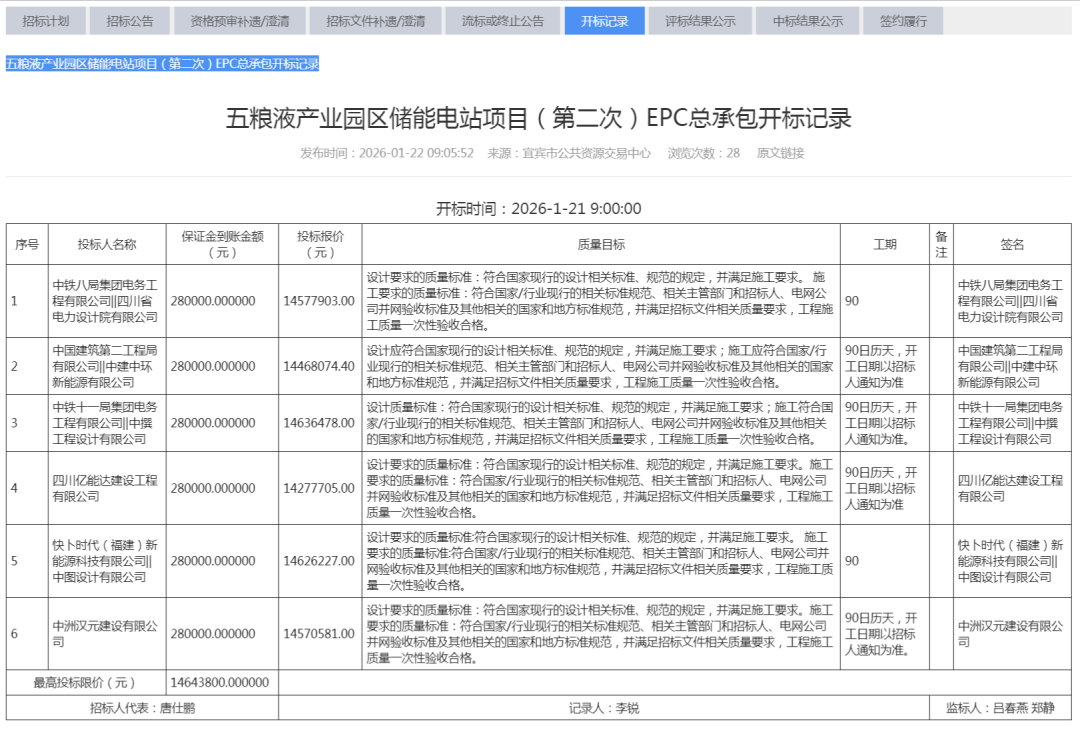Switch to the 招标公告 tab
The image size is (1080, 730).
(x=130, y=21)
